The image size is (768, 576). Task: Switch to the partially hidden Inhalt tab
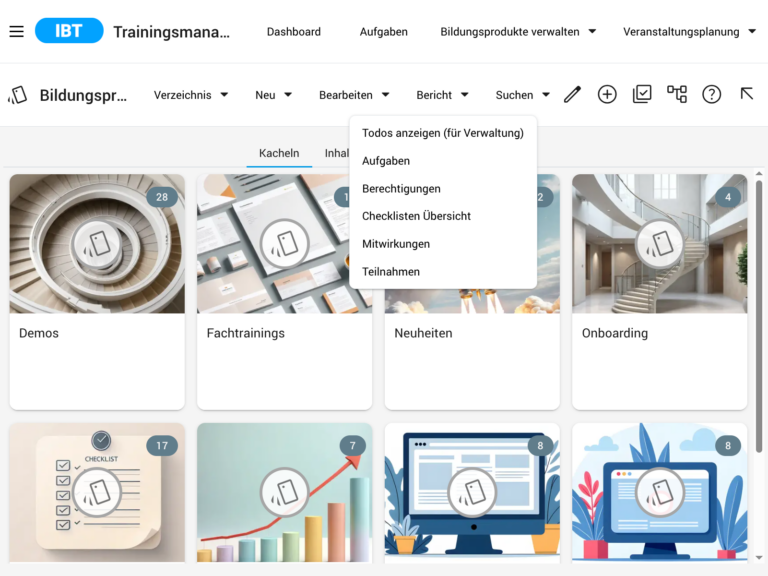[x=336, y=153]
